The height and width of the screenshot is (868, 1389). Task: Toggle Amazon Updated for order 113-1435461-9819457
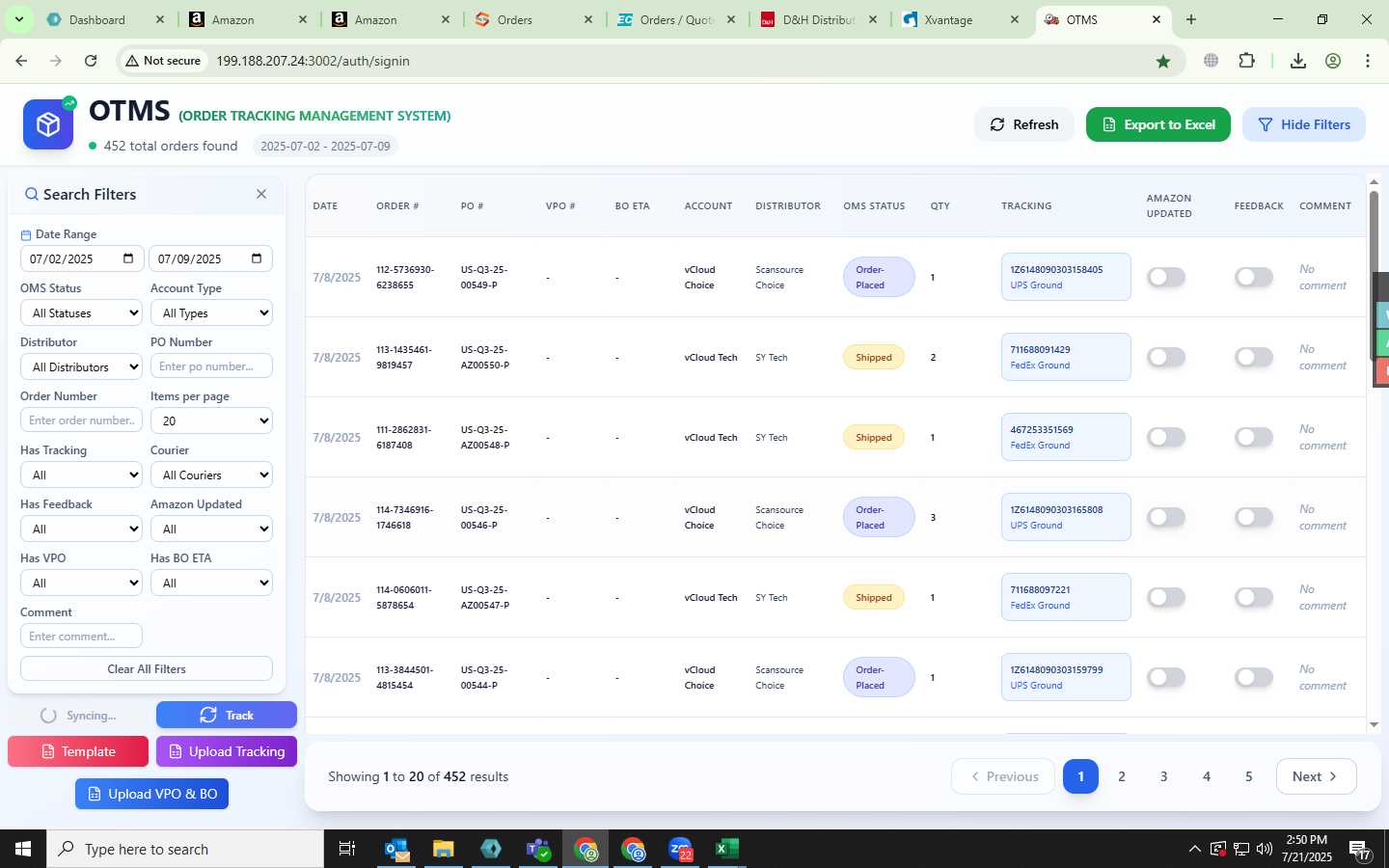tap(1165, 357)
